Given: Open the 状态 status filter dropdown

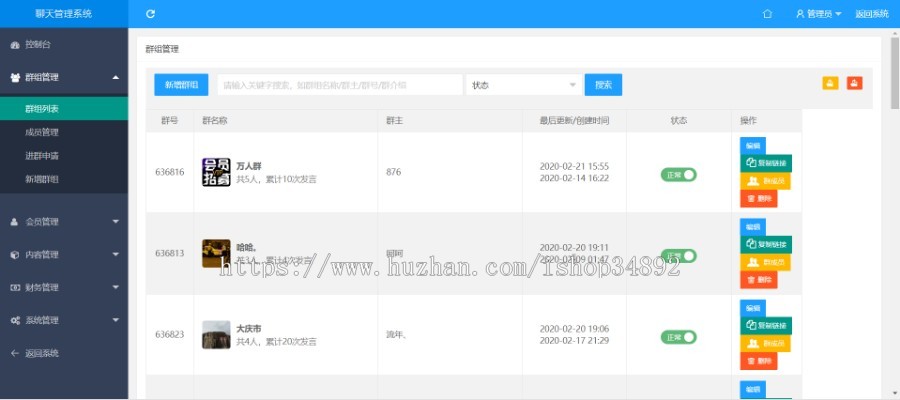Looking at the screenshot, I should point(523,85).
